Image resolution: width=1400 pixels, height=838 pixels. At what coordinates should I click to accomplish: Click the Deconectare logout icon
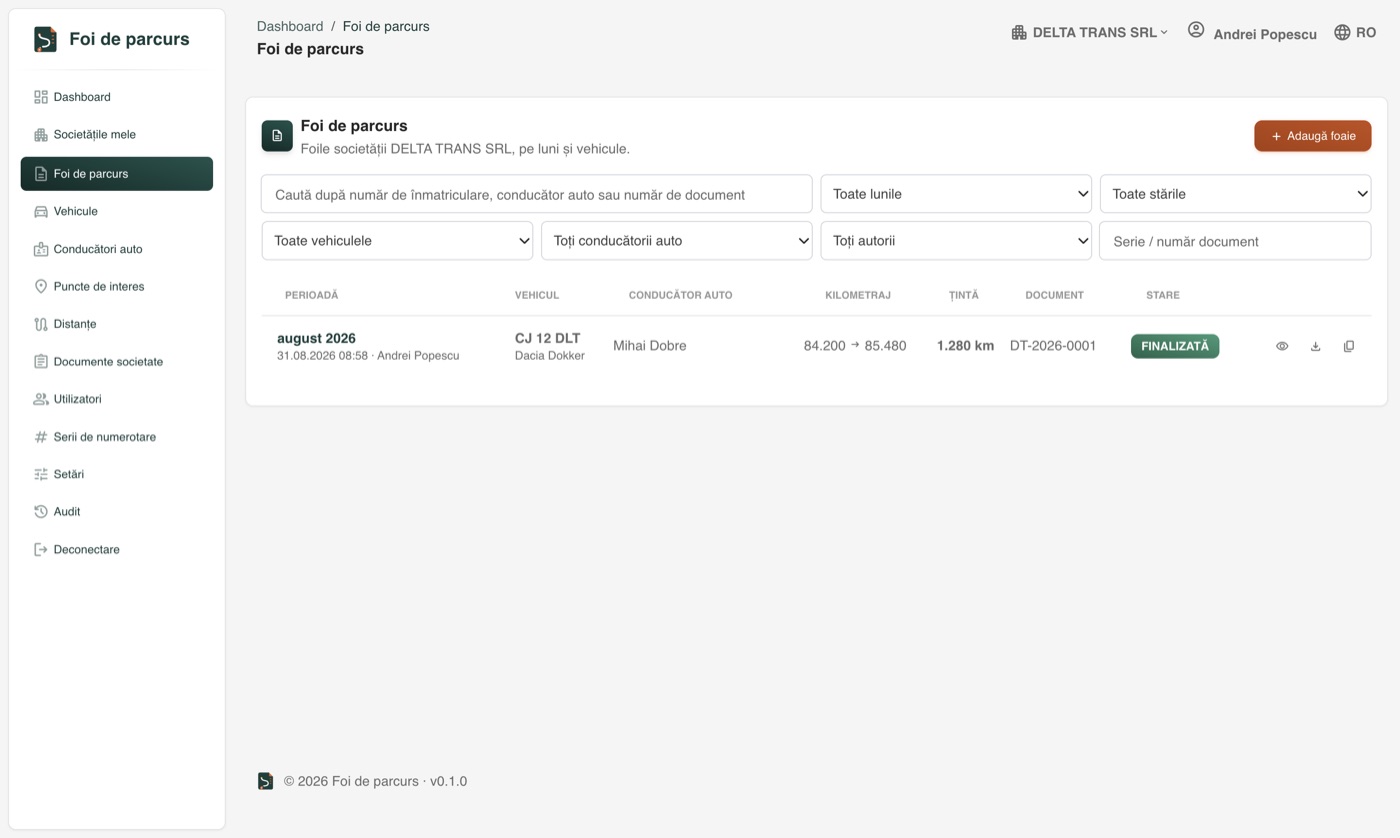point(41,549)
